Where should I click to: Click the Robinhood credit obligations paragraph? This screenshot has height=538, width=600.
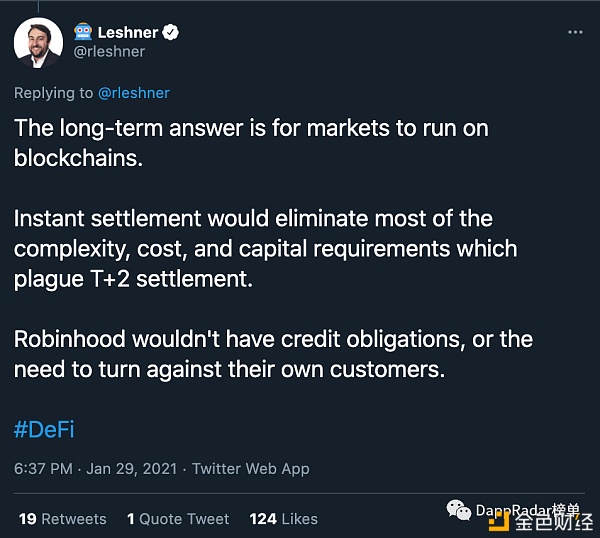click(272, 354)
